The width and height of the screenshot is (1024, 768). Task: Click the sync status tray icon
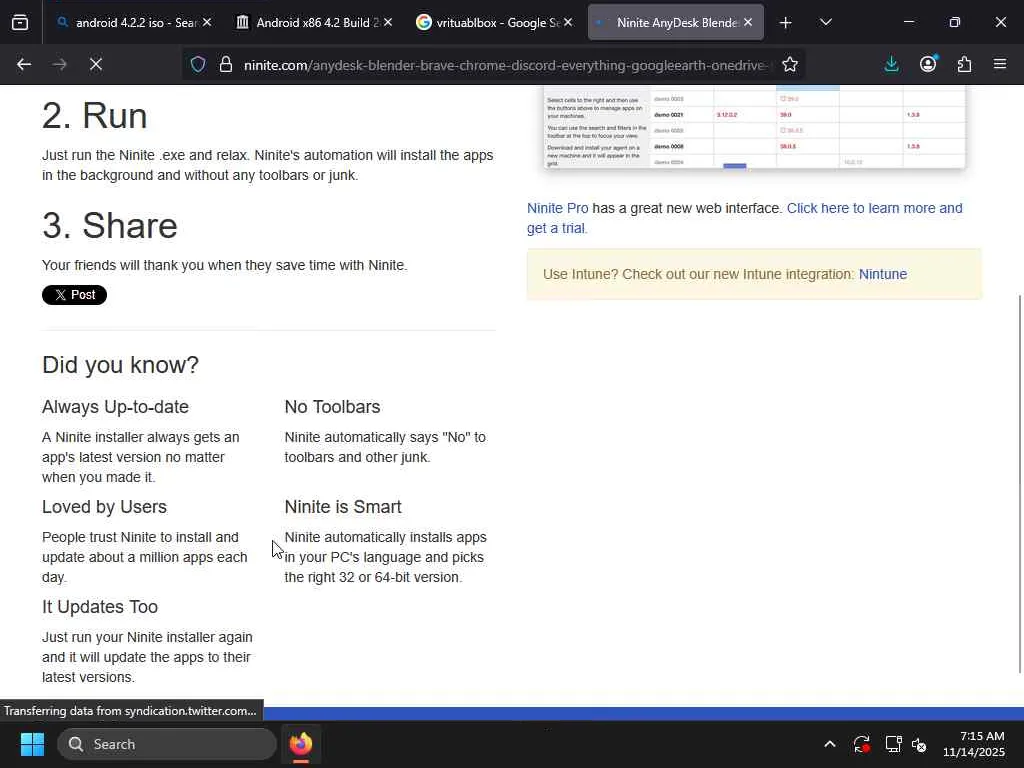click(x=861, y=744)
